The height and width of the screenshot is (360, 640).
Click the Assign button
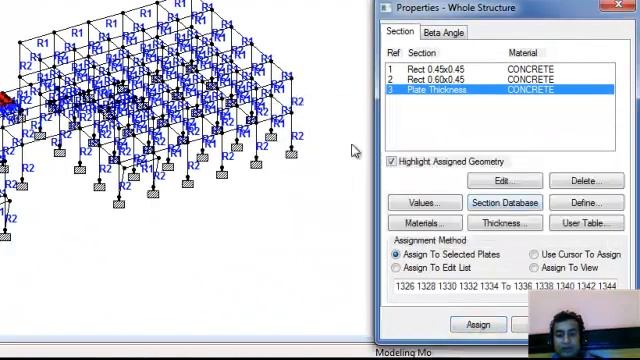tap(478, 325)
